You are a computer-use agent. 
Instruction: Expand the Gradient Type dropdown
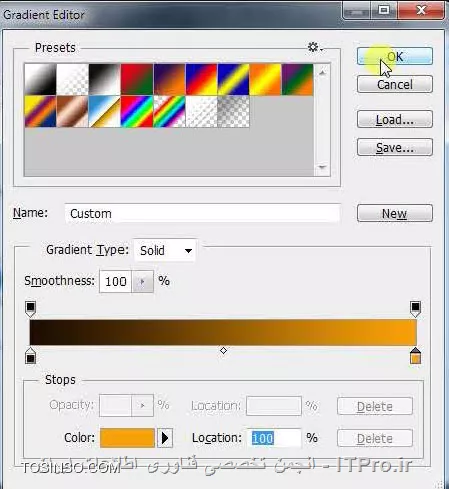(x=165, y=250)
